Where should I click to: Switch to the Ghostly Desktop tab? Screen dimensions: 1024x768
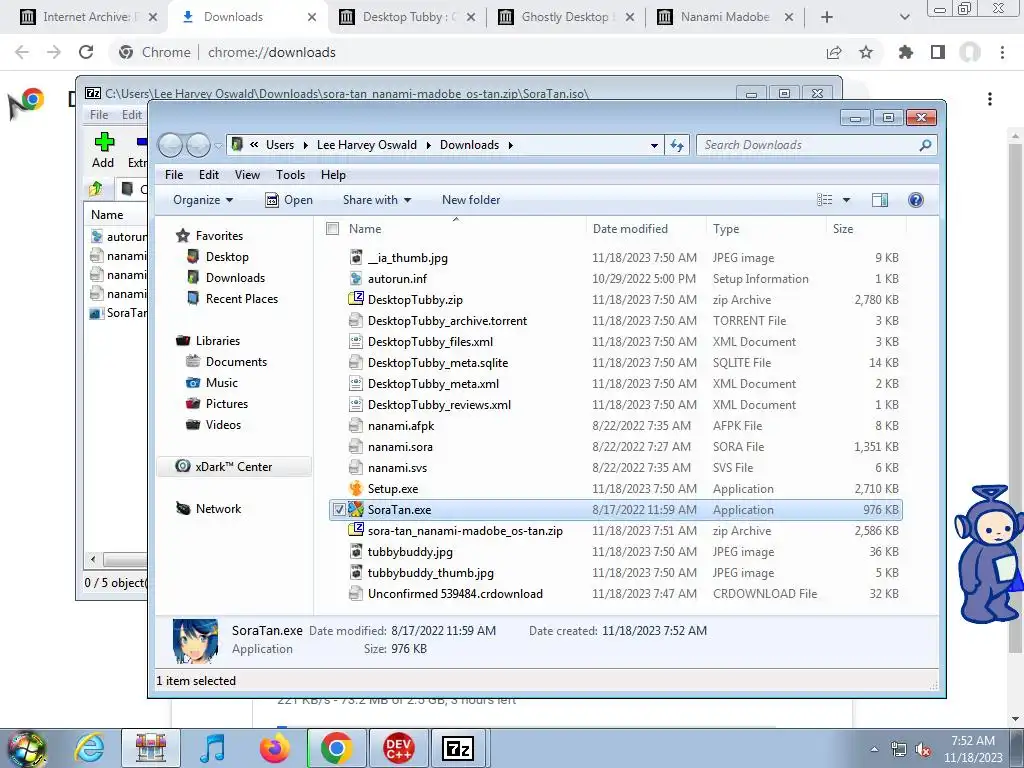tap(566, 17)
